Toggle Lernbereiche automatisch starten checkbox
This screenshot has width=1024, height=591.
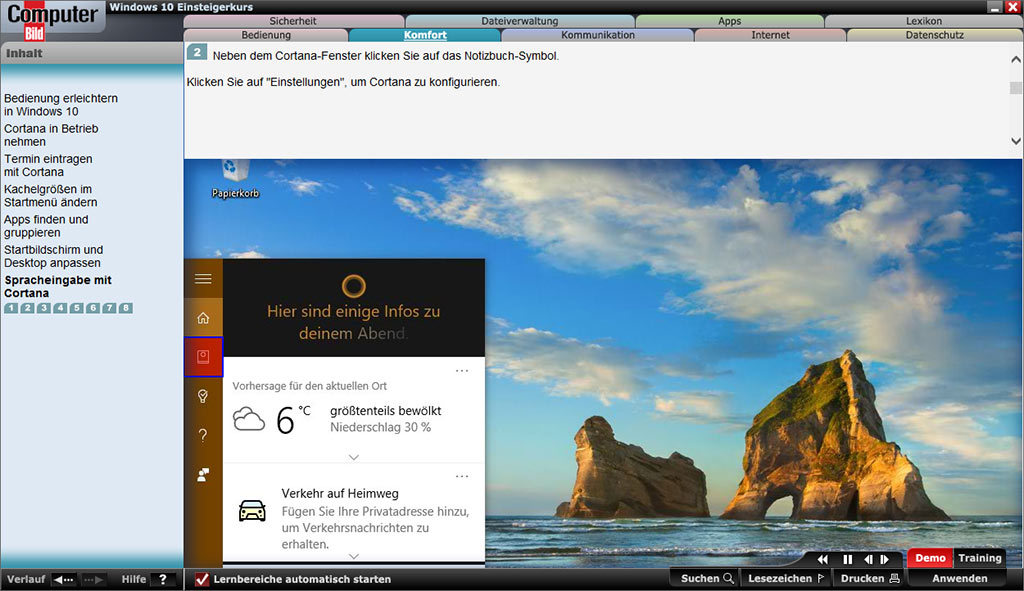202,579
